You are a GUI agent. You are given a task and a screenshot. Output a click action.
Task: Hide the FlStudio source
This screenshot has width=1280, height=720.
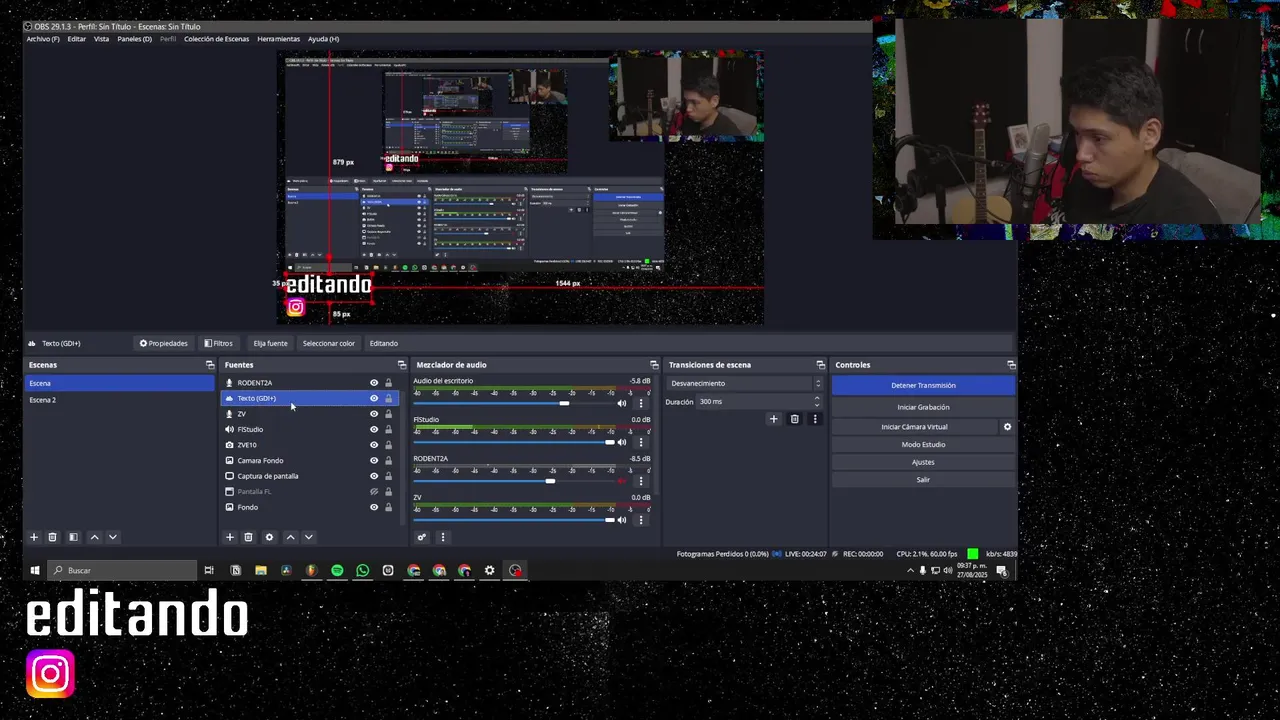(374, 429)
